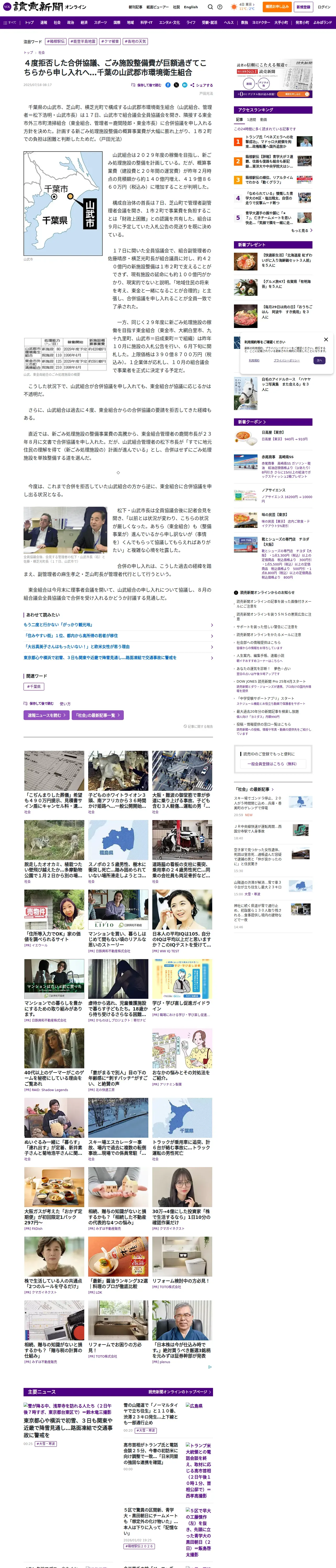Share article via X icon
Viewport: 336px width, 1568px height.
pos(176,85)
